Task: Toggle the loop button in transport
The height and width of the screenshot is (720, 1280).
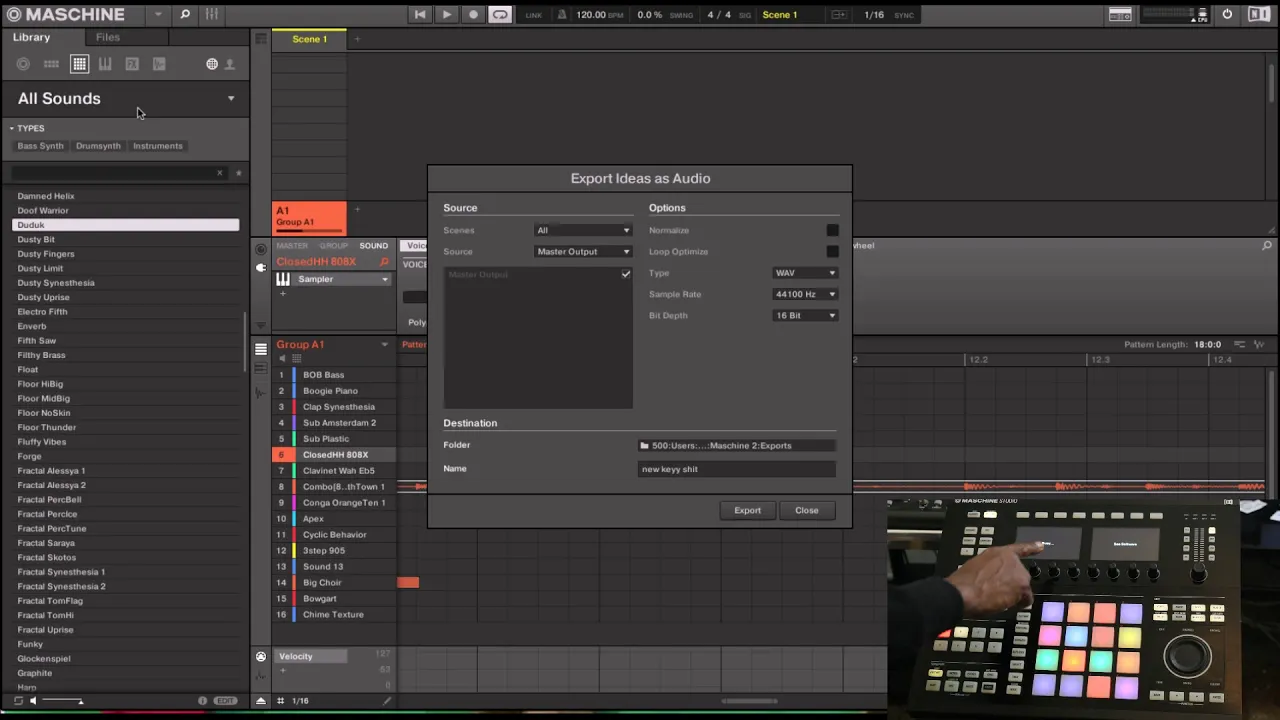Action: pyautogui.click(x=500, y=15)
